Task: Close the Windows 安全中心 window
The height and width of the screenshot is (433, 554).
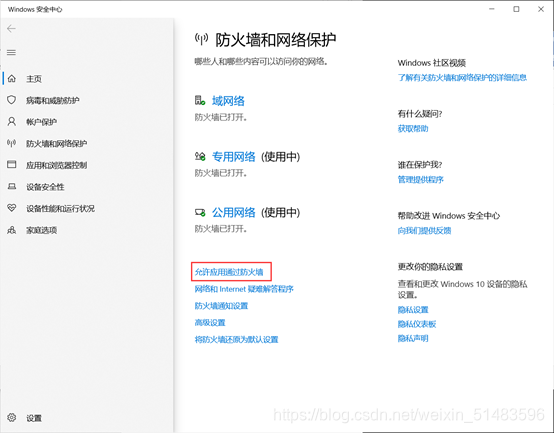Action: tap(541, 9)
